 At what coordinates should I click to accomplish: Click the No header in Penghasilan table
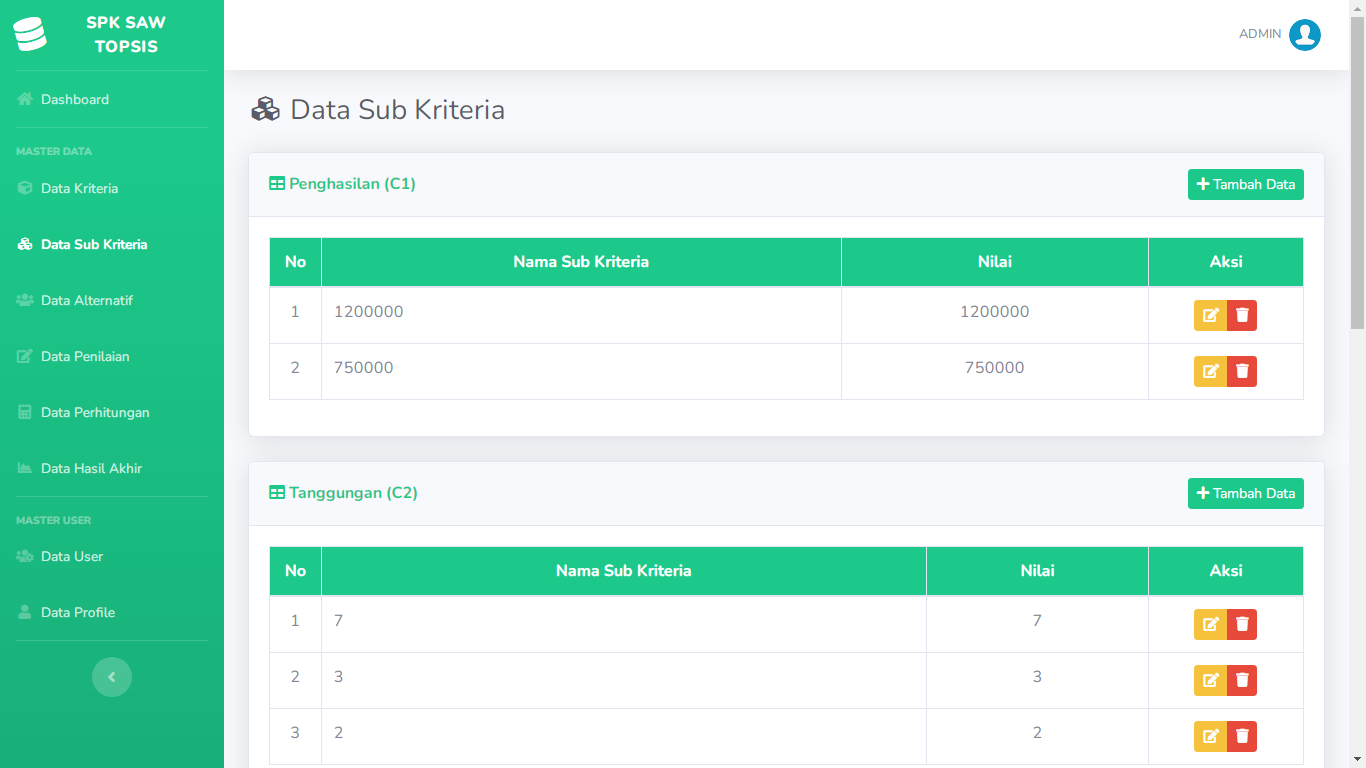tap(295, 262)
